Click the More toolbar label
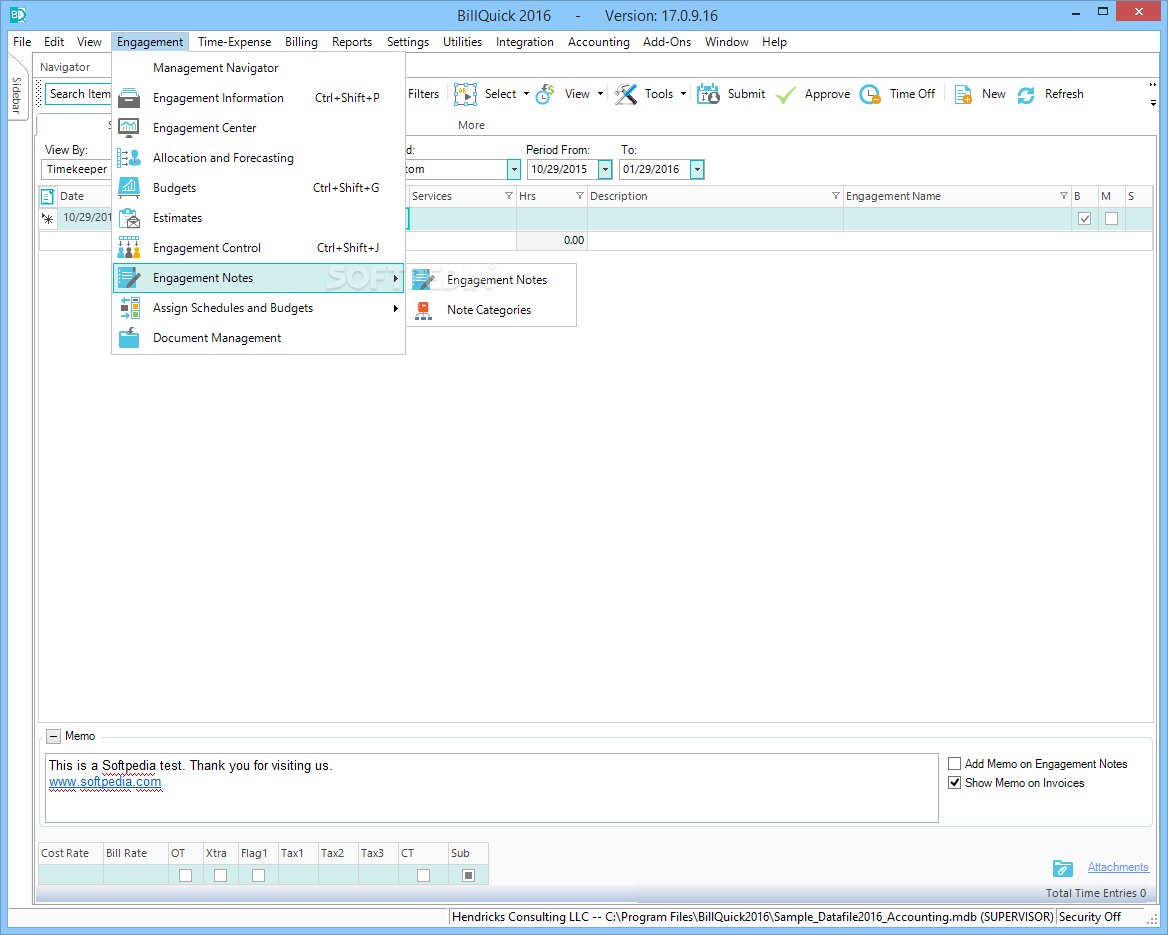Viewport: 1168px width, 935px height. click(x=471, y=125)
